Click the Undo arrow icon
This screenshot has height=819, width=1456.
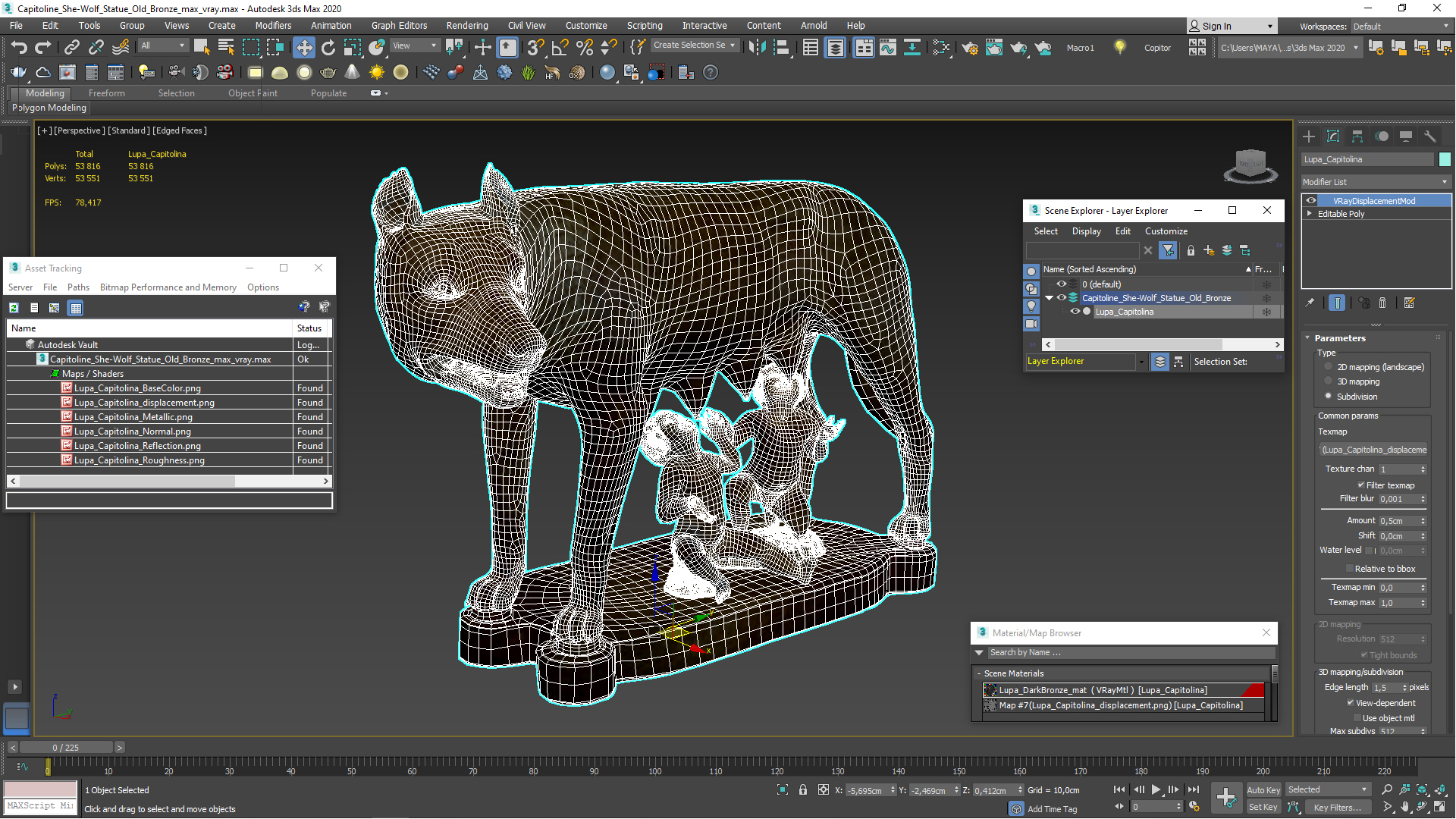[x=19, y=48]
